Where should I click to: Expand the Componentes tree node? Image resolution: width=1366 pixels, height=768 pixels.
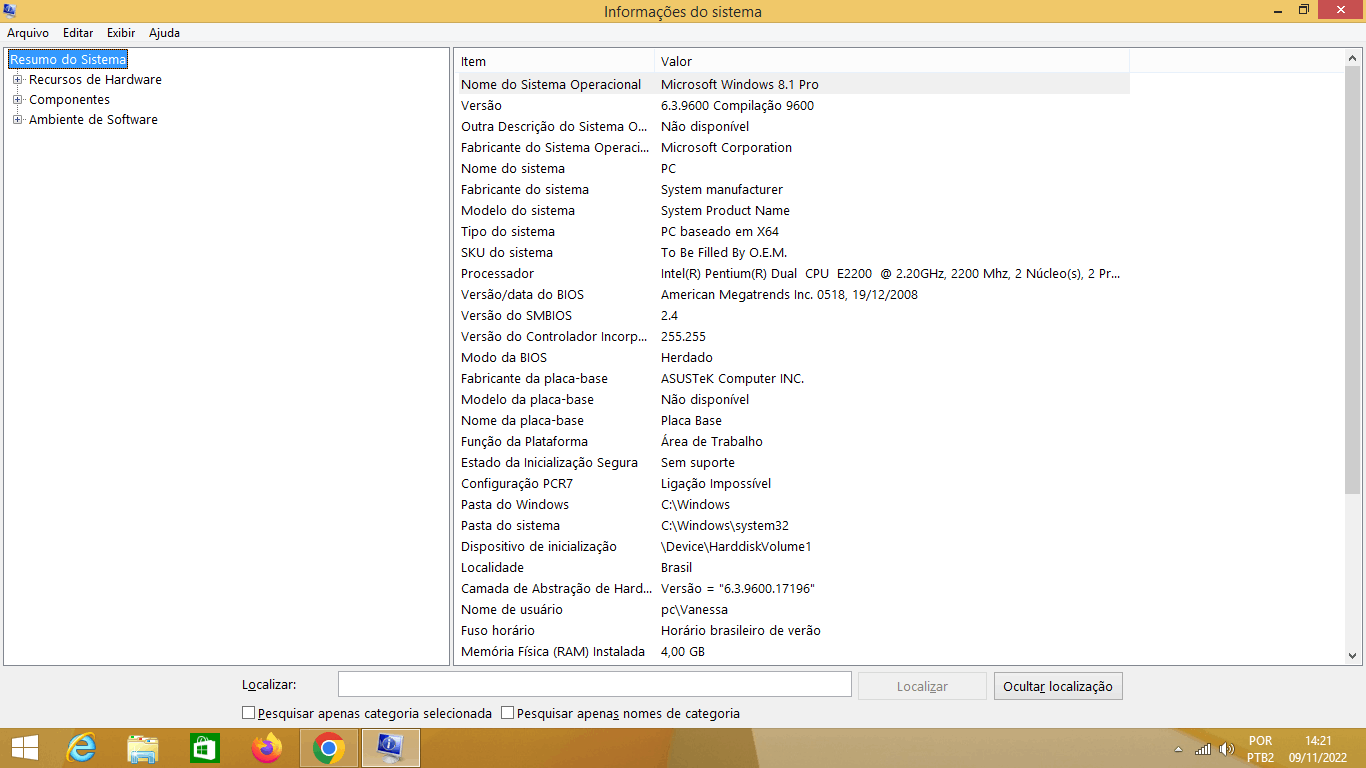pos(17,99)
